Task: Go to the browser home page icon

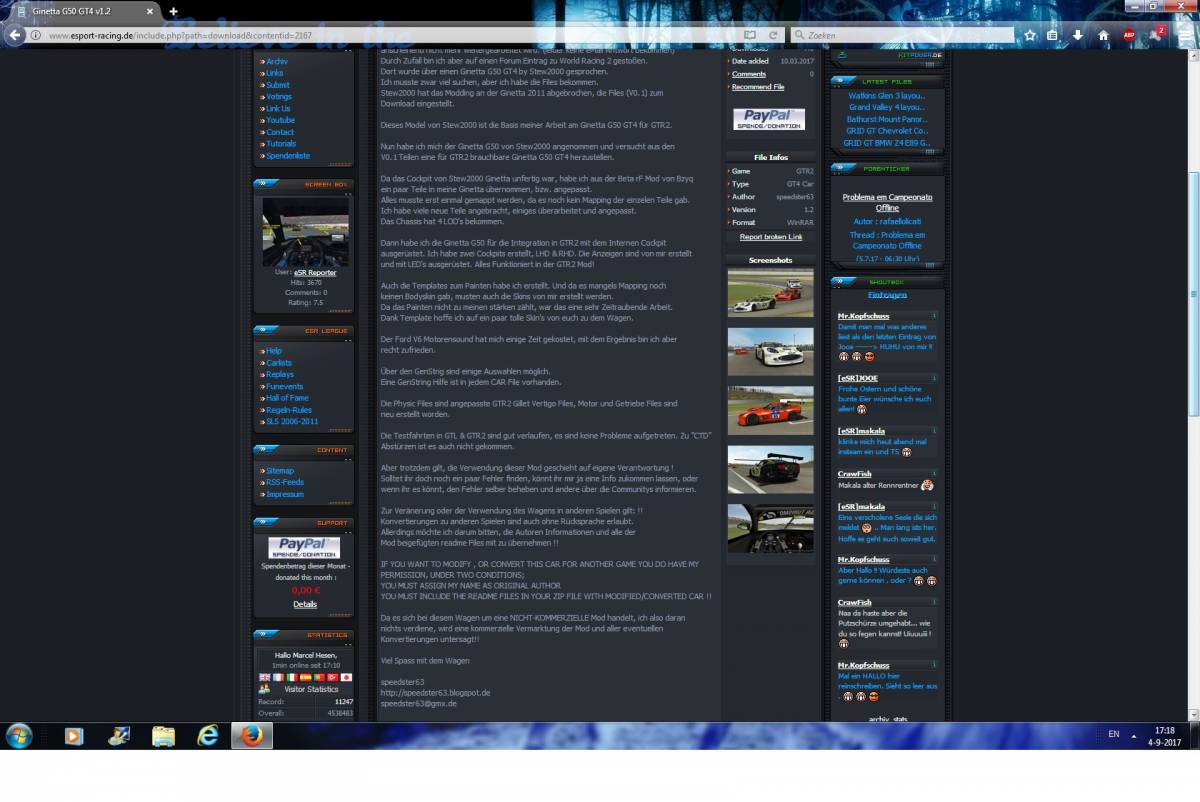Action: [1103, 35]
